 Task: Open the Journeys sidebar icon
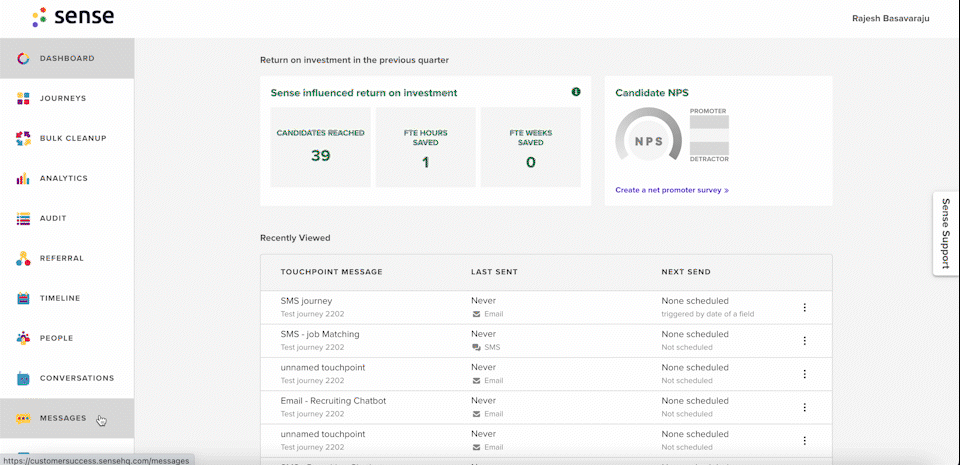23,99
